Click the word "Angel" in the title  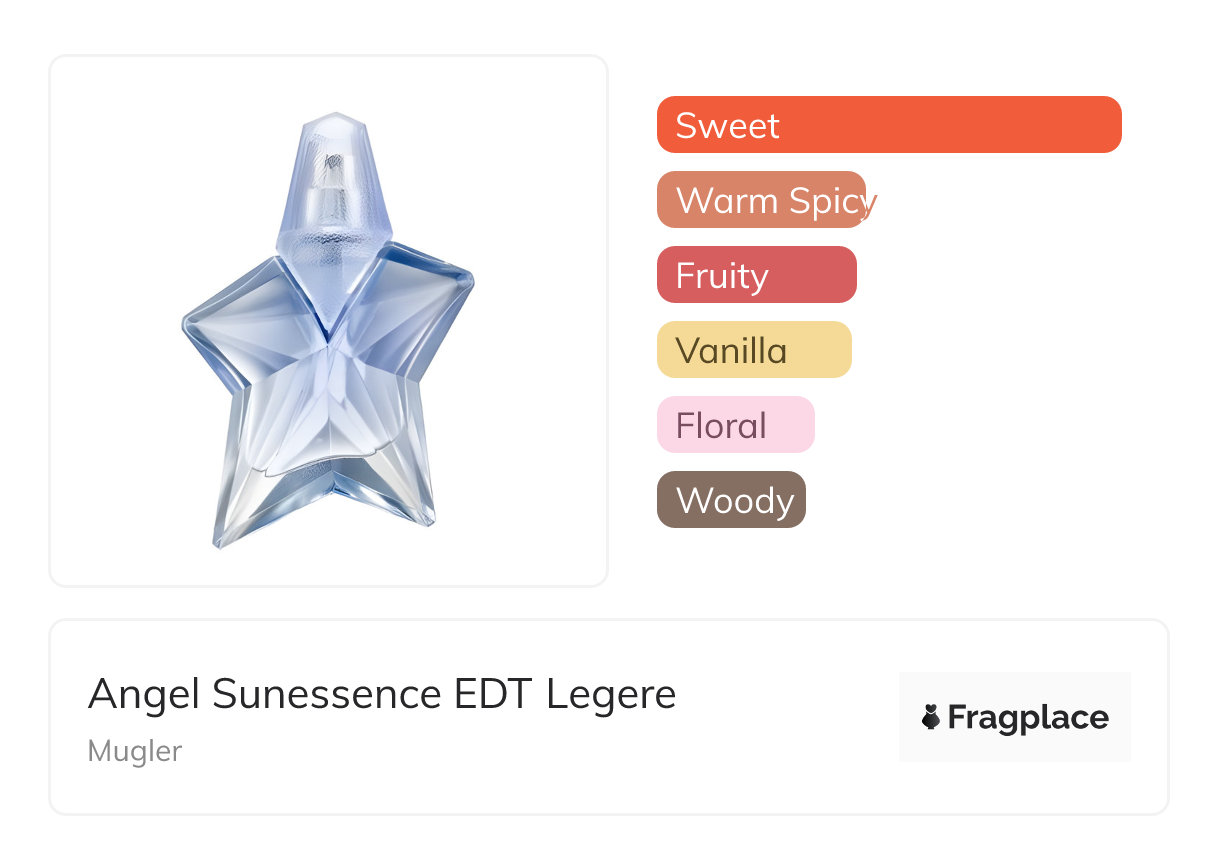pos(144,694)
